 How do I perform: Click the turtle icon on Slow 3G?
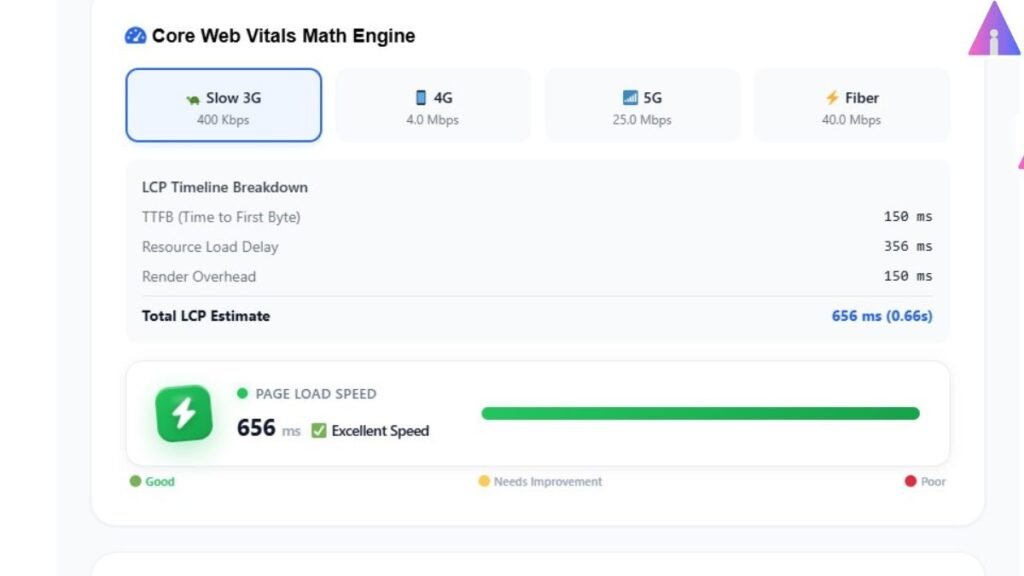point(193,99)
